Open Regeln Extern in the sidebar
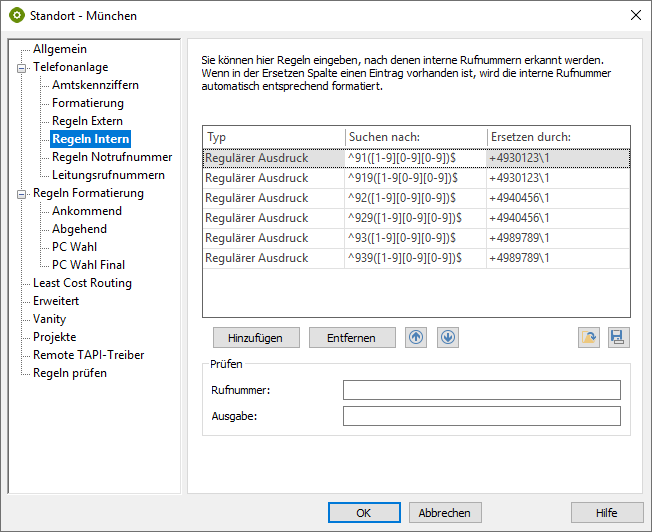The height and width of the screenshot is (532, 652). [x=87, y=121]
